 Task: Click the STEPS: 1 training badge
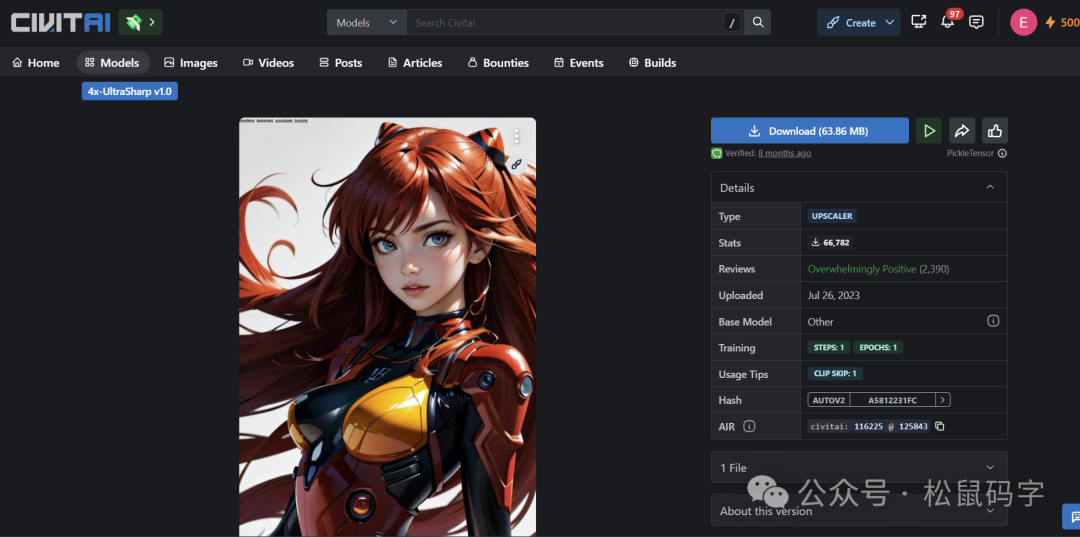(x=829, y=348)
